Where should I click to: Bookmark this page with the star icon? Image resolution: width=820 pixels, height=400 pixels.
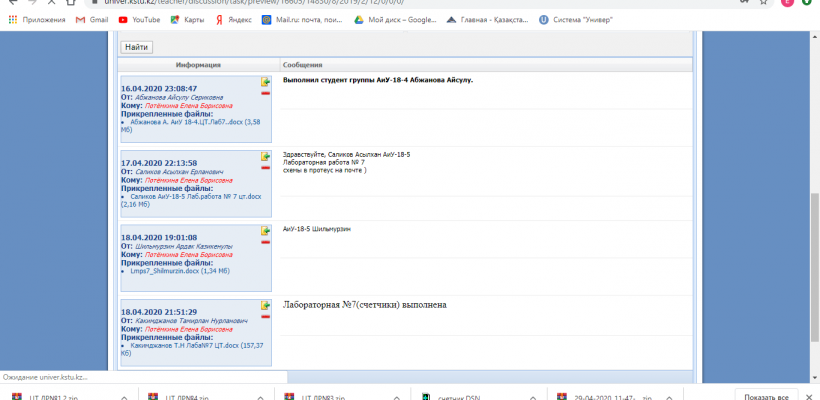(x=764, y=2)
